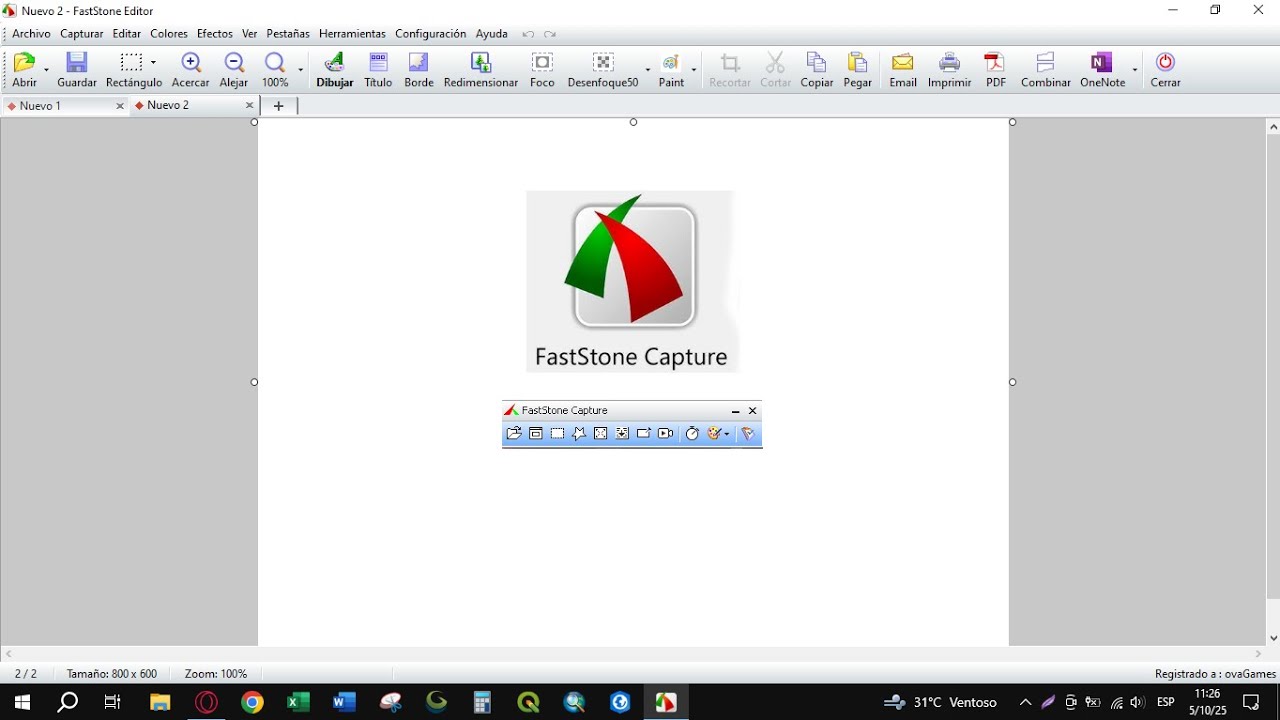The image size is (1280, 720).
Task: Click the FastStone Capture logo image
Action: point(632,281)
